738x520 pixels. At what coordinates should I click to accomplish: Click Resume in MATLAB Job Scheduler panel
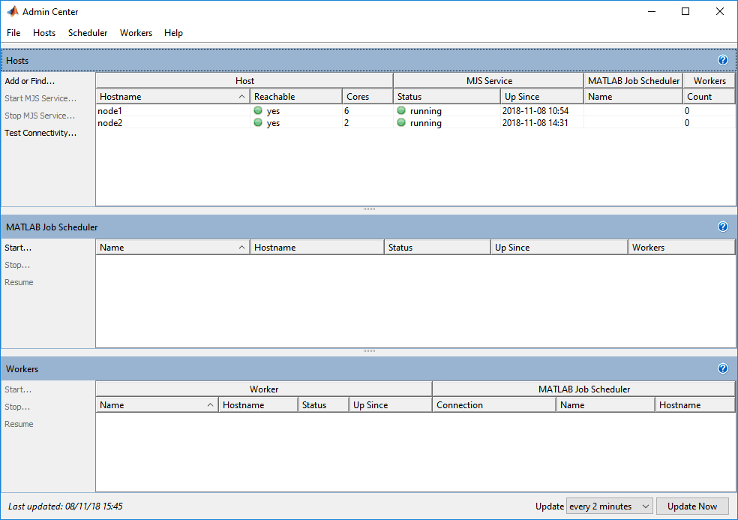point(19,282)
